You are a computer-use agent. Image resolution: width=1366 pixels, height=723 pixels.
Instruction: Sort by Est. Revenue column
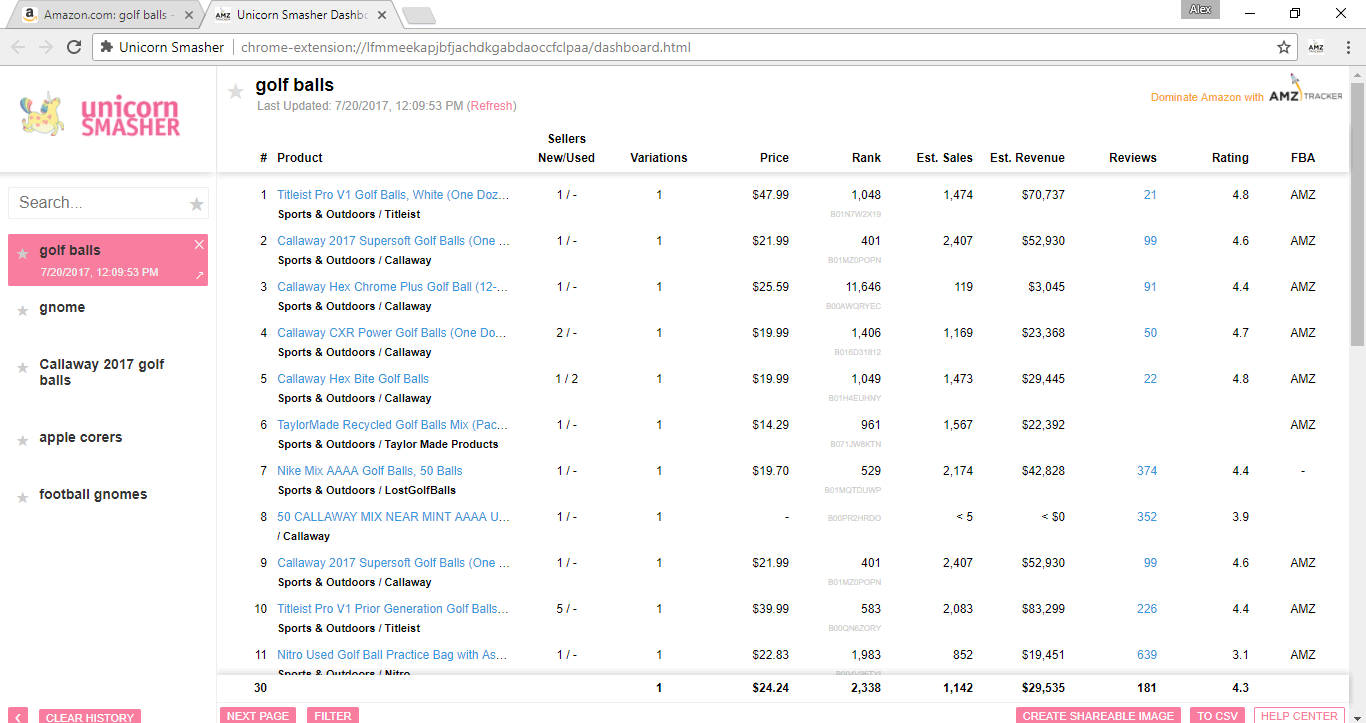coord(1027,158)
